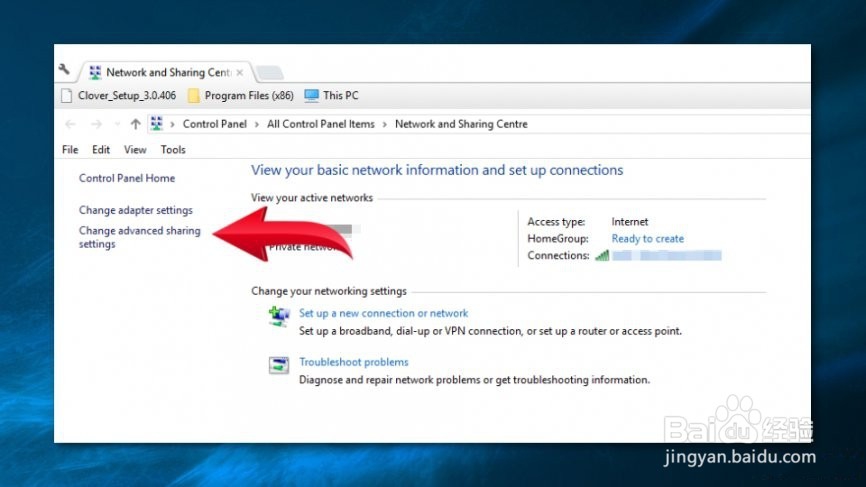
Task: Select Network and Sharing Centre in the breadcrumb
Action: click(461, 124)
